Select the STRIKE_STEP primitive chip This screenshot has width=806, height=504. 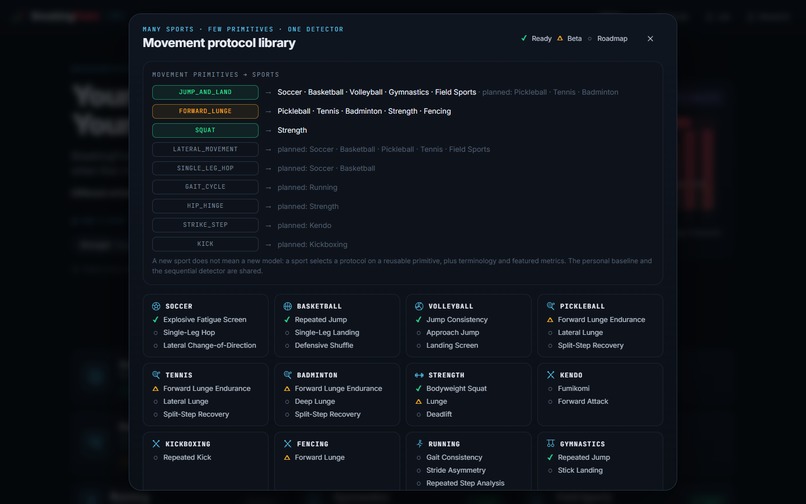[205, 225]
